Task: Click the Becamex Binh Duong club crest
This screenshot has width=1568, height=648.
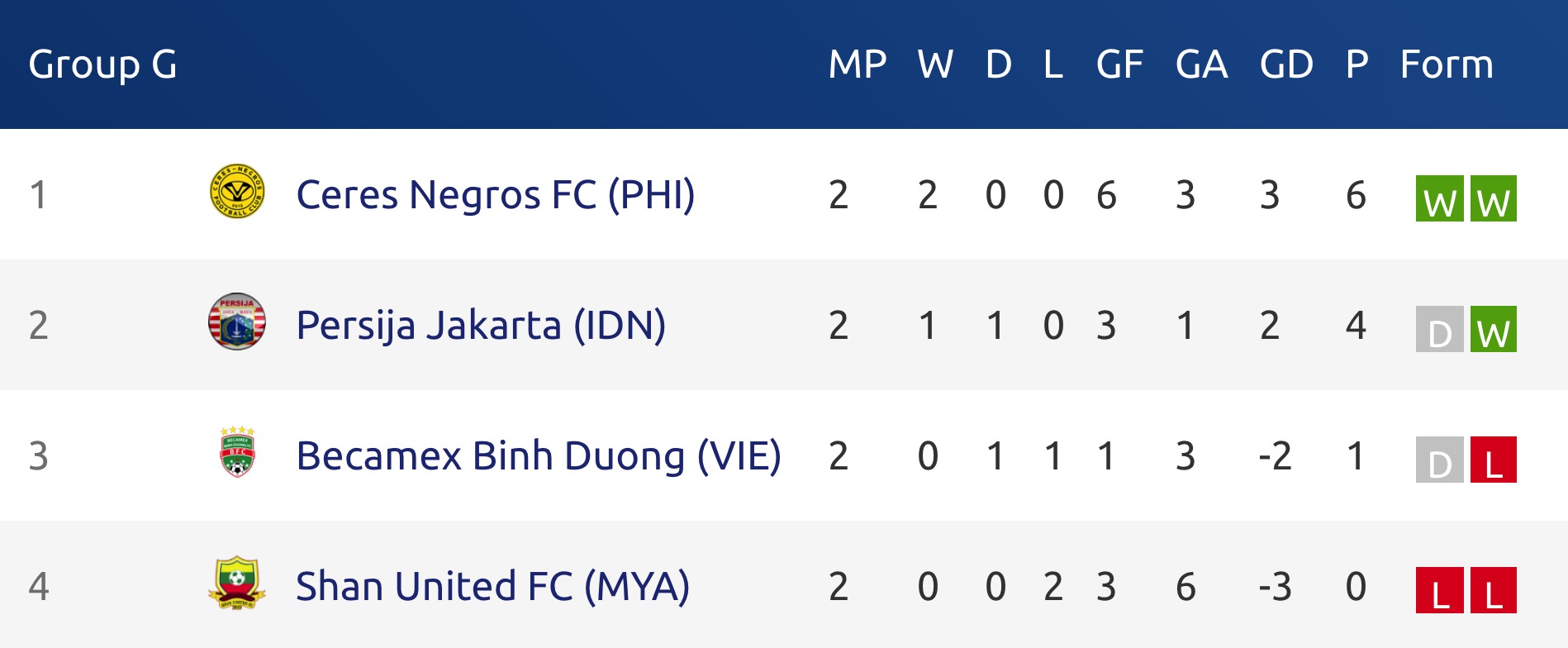Action: [237, 452]
